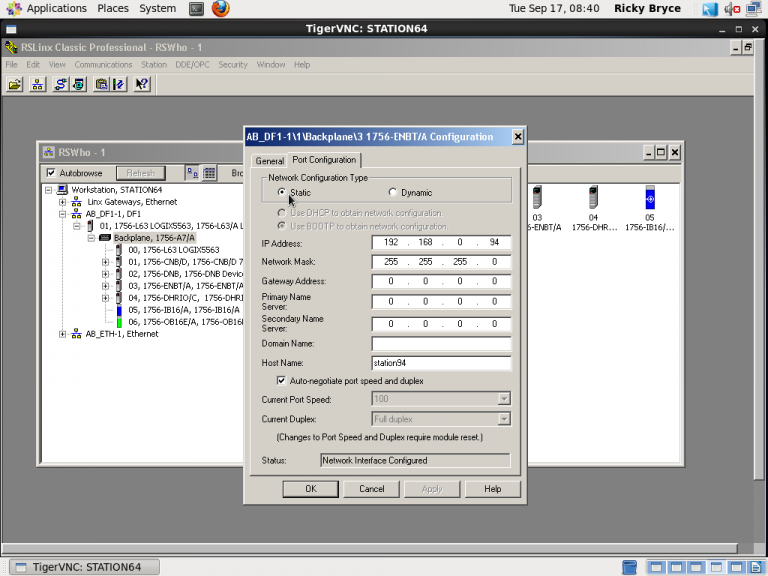Viewport: 768px width, 576px height.
Task: Open the Security menu
Action: click(233, 65)
